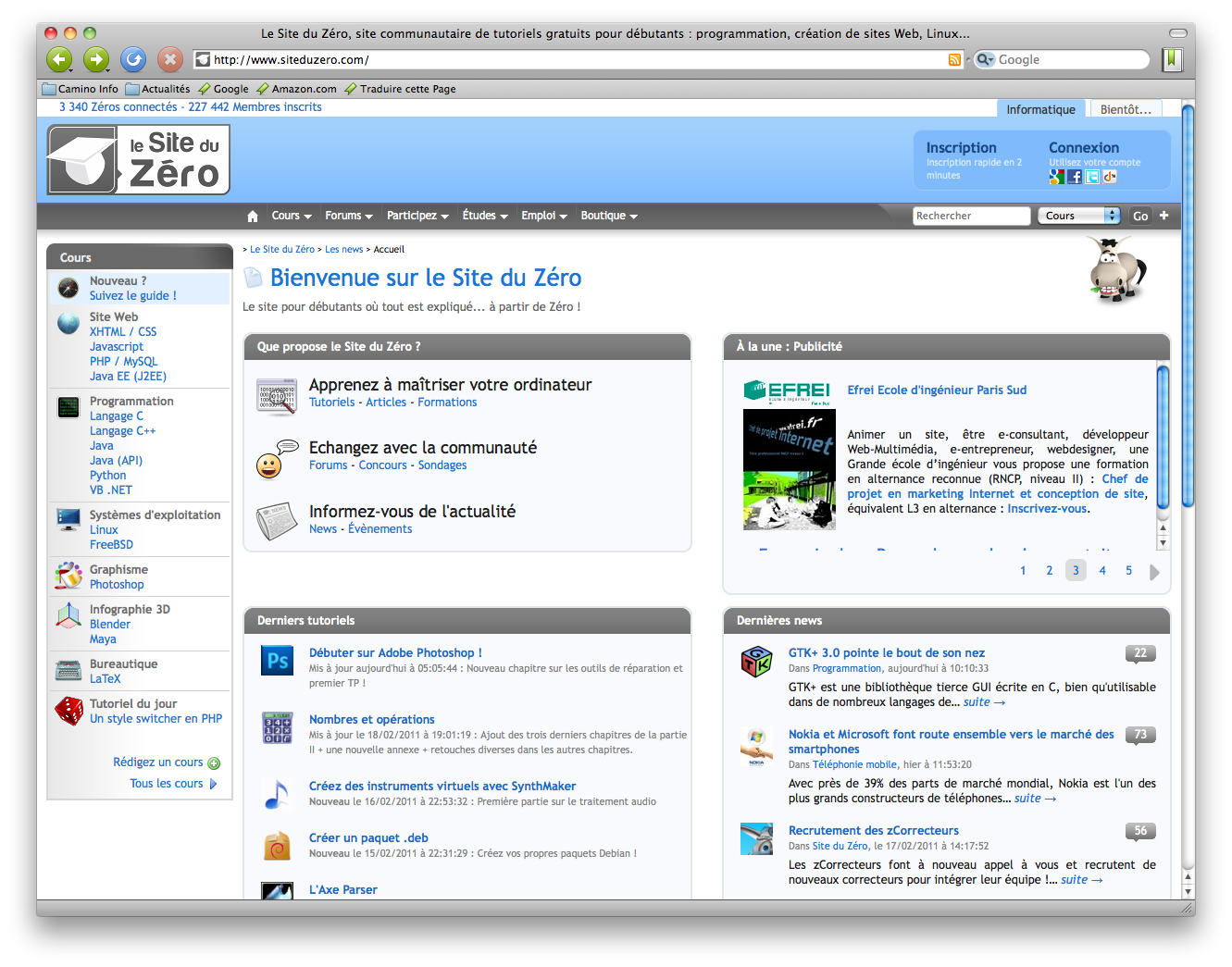
Task: Expand the Boutique menu
Action: click(609, 216)
